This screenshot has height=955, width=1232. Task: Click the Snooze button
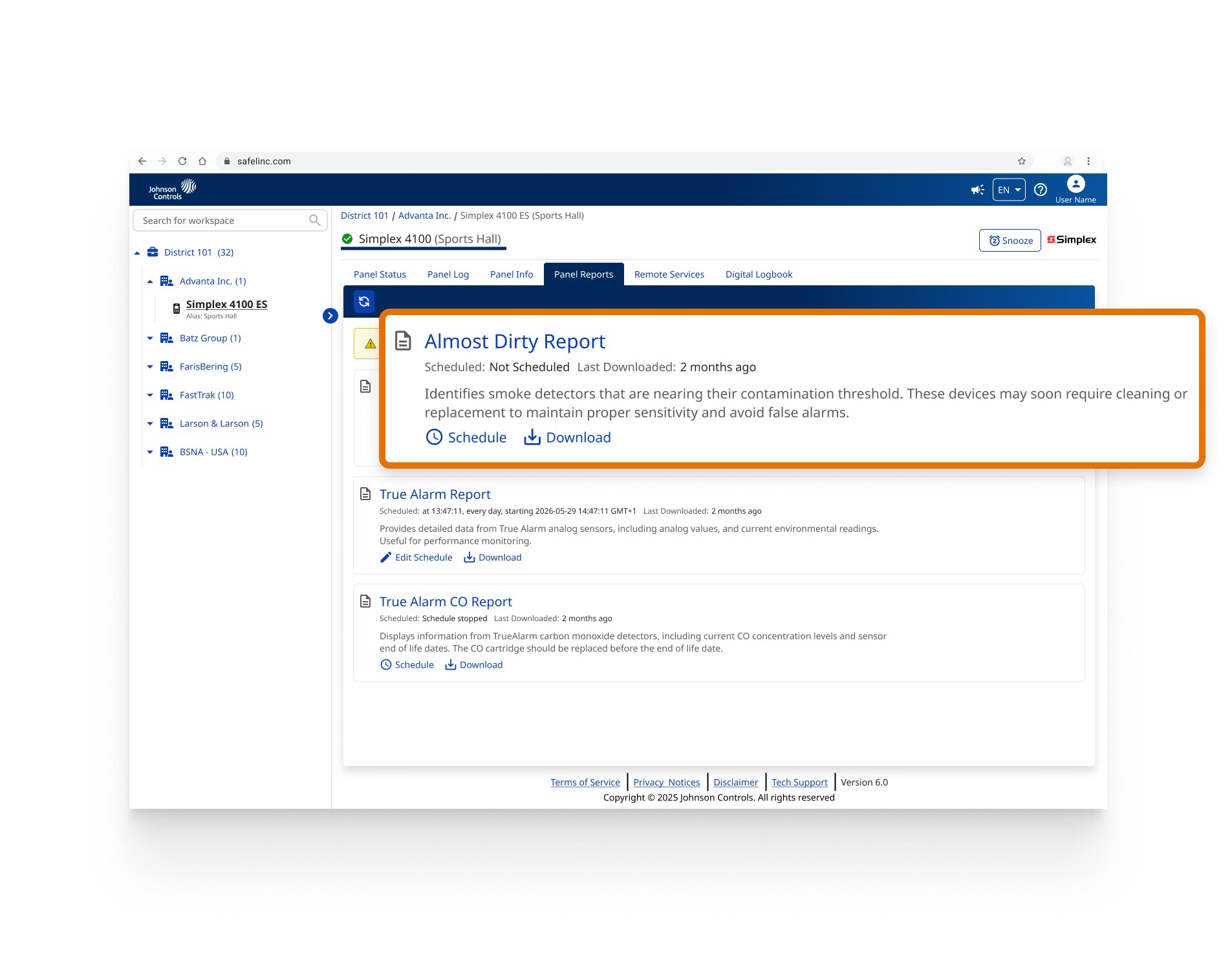tap(1010, 241)
